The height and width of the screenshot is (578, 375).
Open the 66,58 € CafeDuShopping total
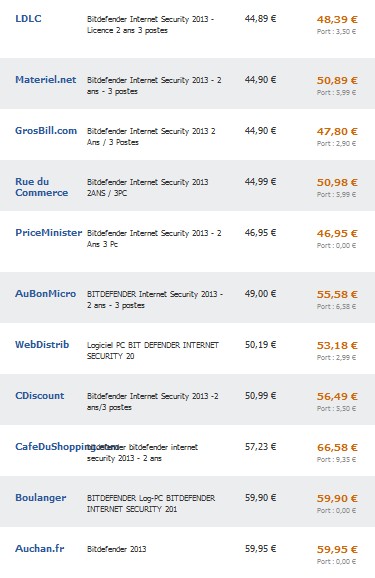[x=337, y=448]
